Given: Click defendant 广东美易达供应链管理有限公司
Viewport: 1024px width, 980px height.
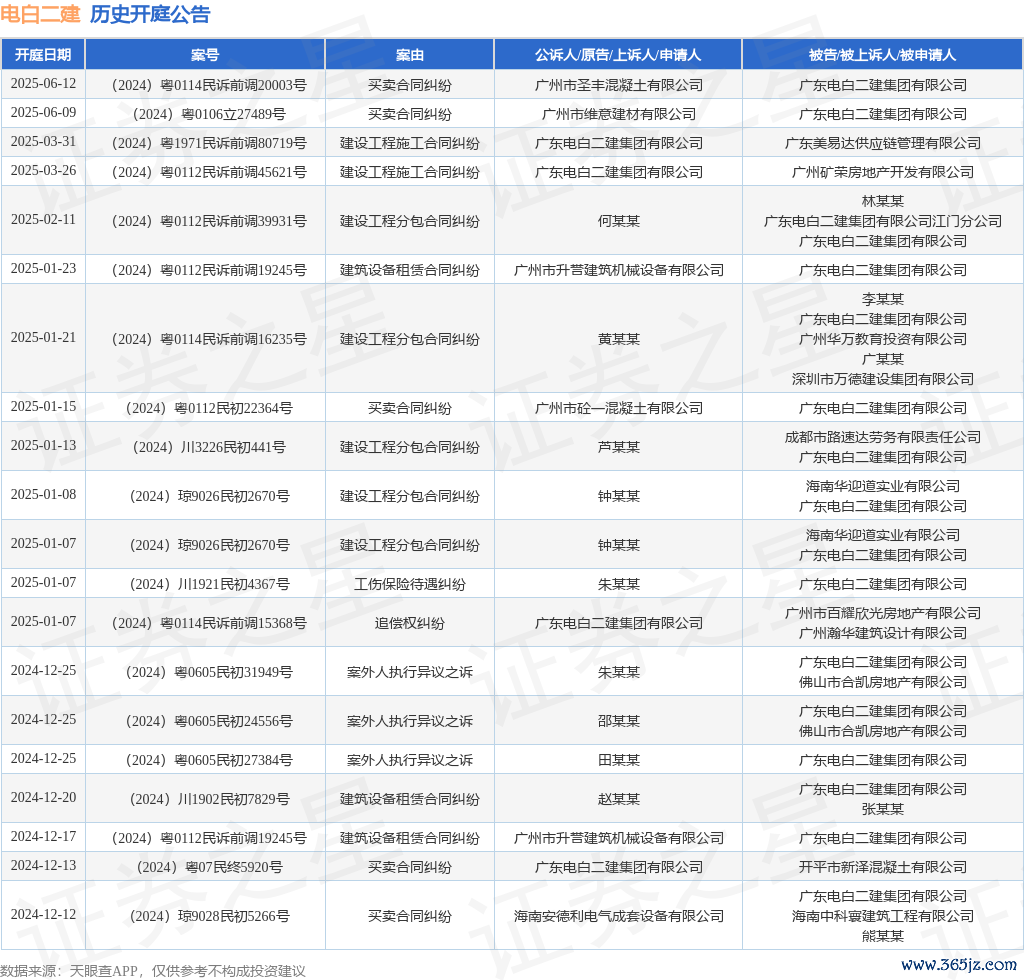Looking at the screenshot, I should pos(882,143).
